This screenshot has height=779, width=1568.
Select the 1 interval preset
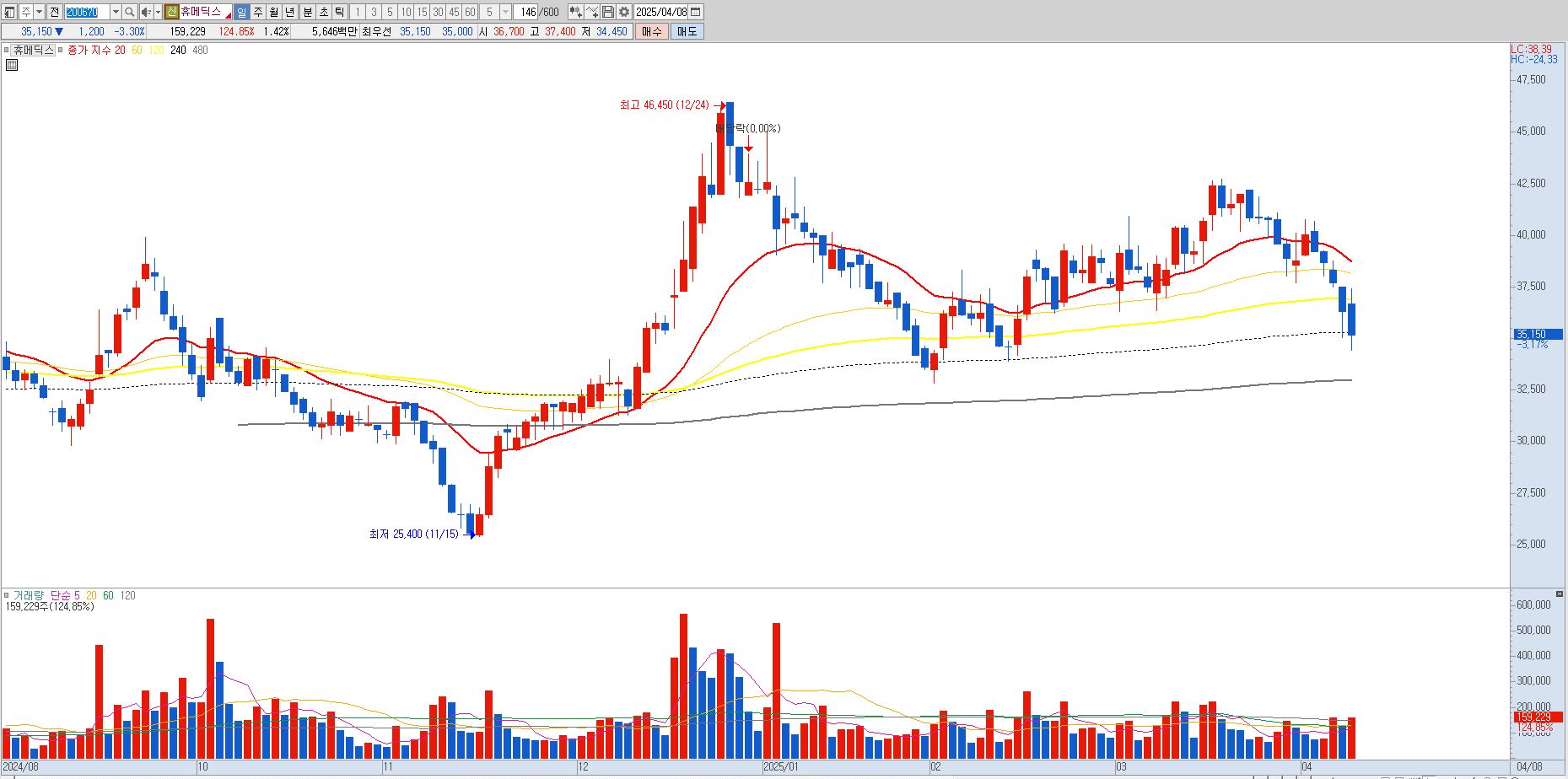358,12
